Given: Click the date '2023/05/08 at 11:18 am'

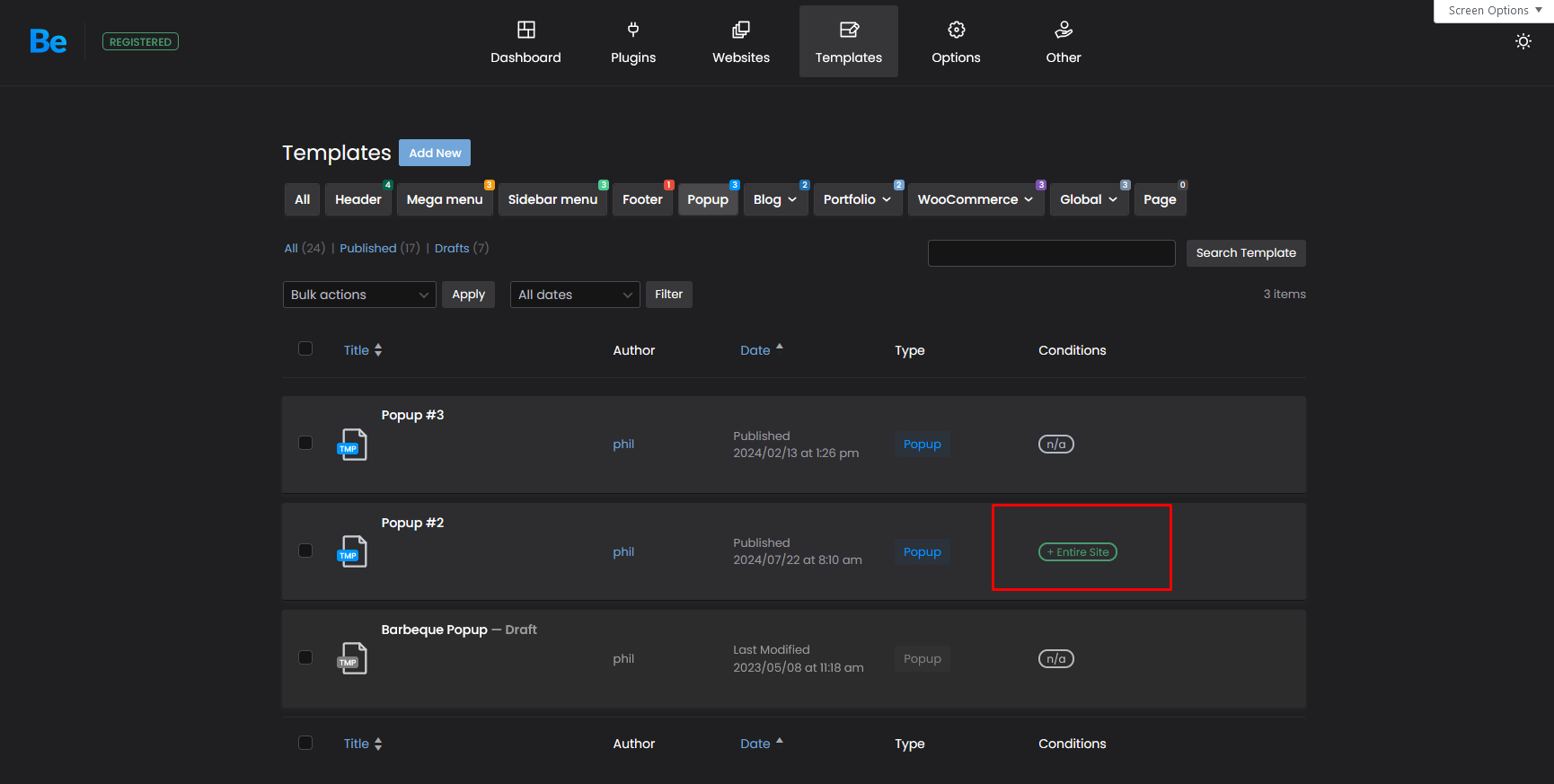Looking at the screenshot, I should (799, 667).
